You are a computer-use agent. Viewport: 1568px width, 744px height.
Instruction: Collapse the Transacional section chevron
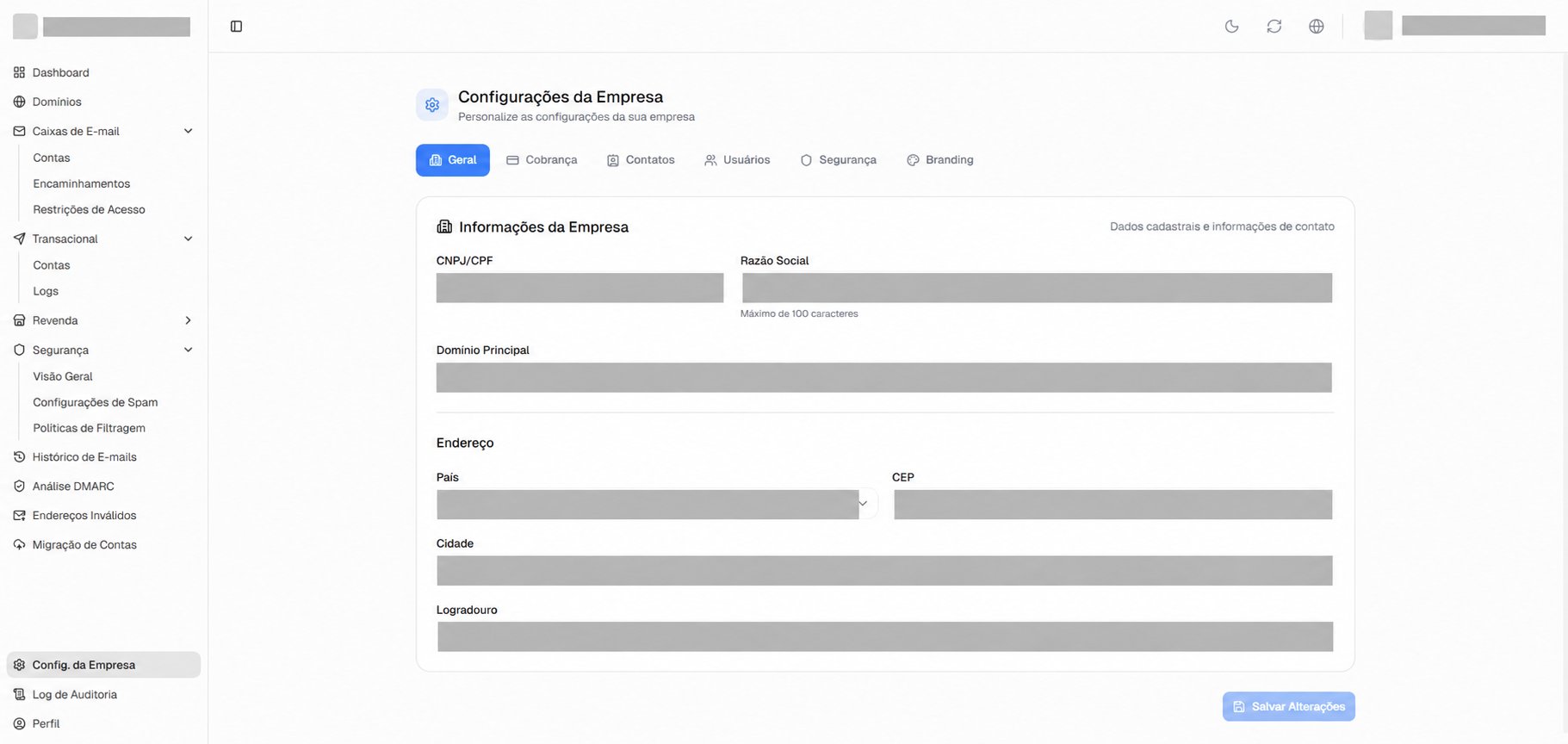188,239
